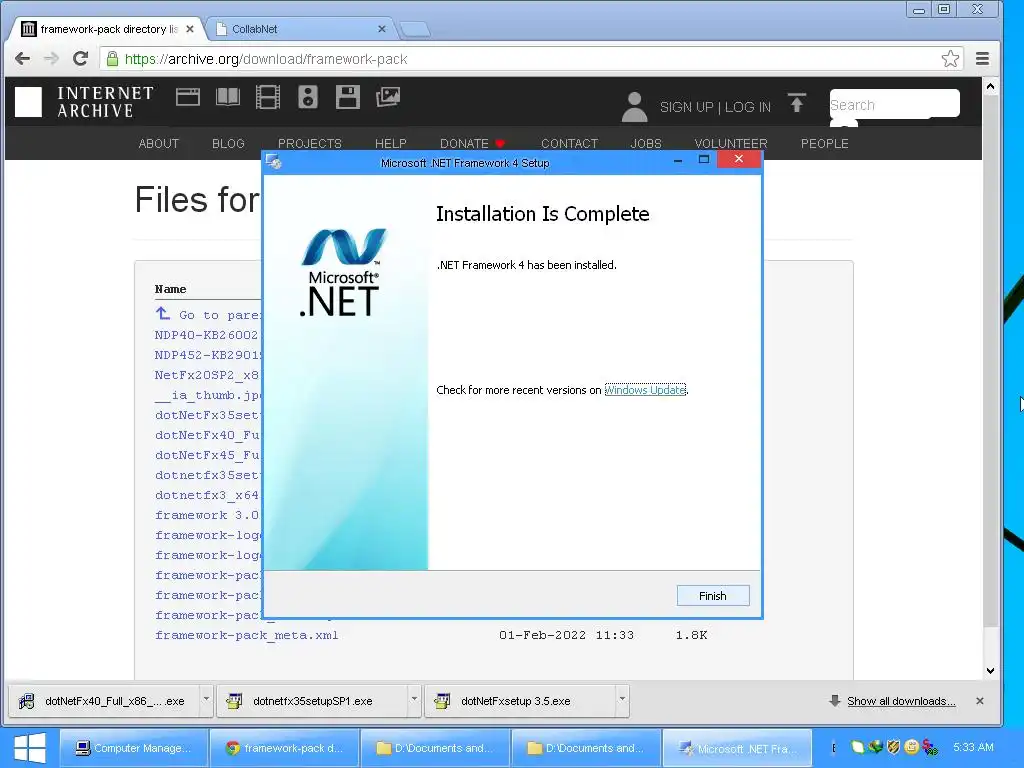Open Internet Archive software floppy icon
This screenshot has width=1024, height=768.
tap(347, 97)
